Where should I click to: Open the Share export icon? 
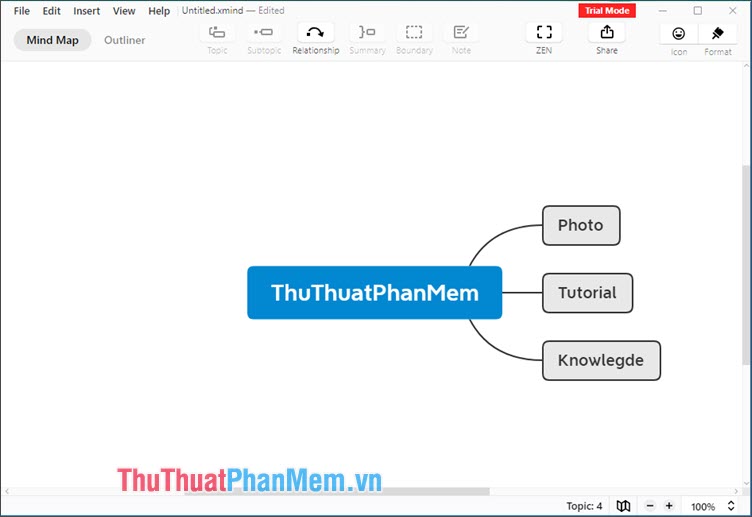607,33
